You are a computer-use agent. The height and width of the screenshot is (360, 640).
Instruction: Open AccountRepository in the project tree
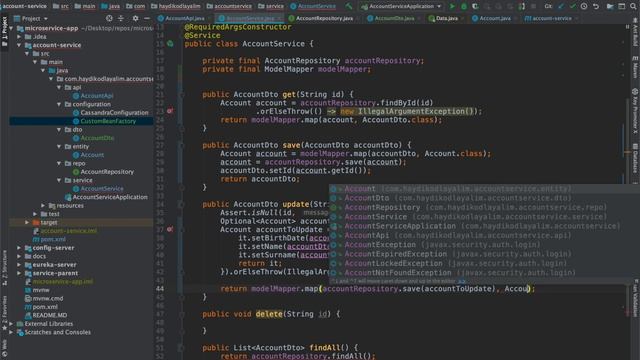point(107,172)
